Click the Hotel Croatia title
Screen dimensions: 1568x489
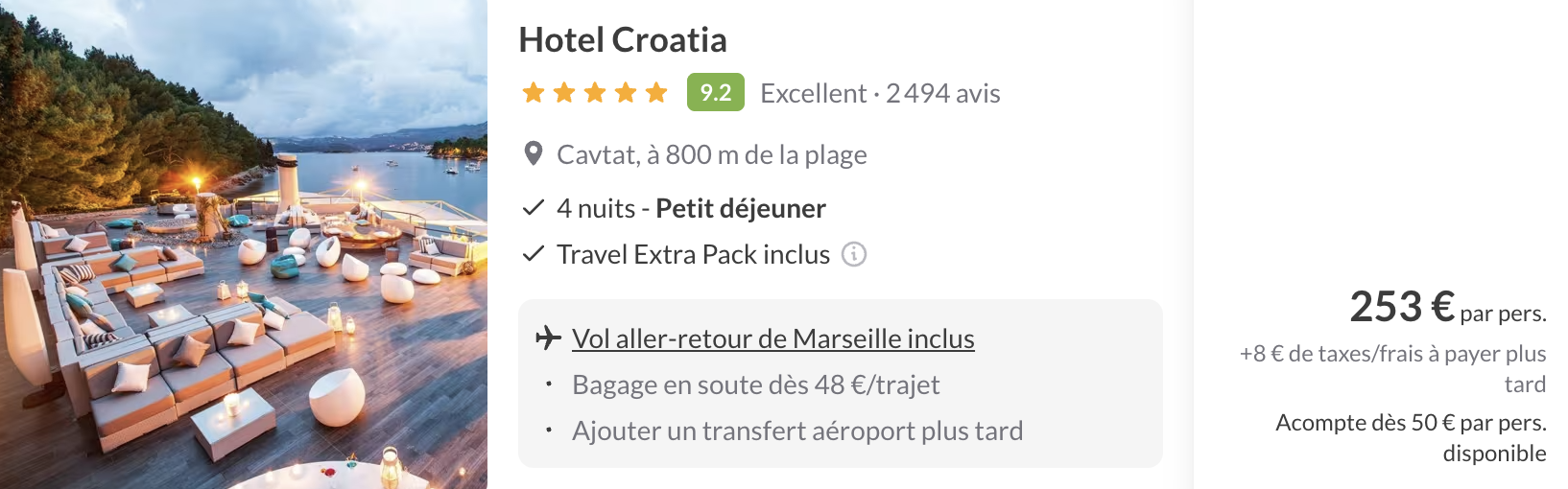pos(623,40)
